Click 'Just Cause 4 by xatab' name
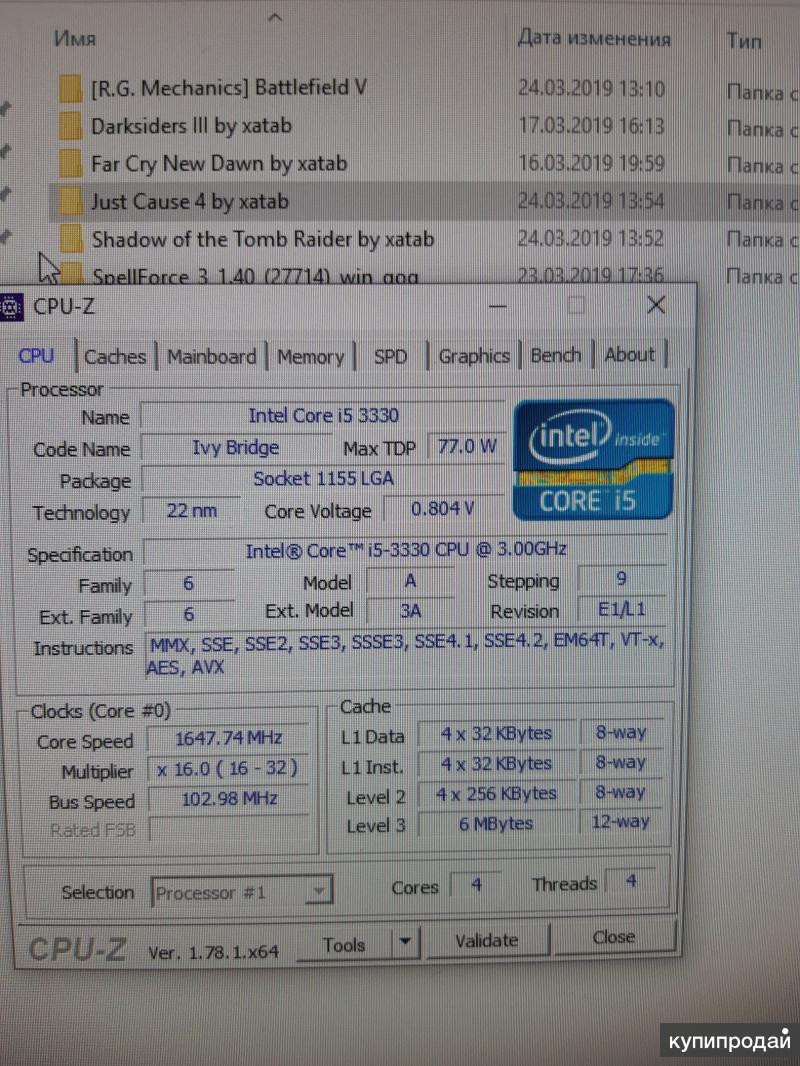This screenshot has width=800, height=1066. (190, 201)
